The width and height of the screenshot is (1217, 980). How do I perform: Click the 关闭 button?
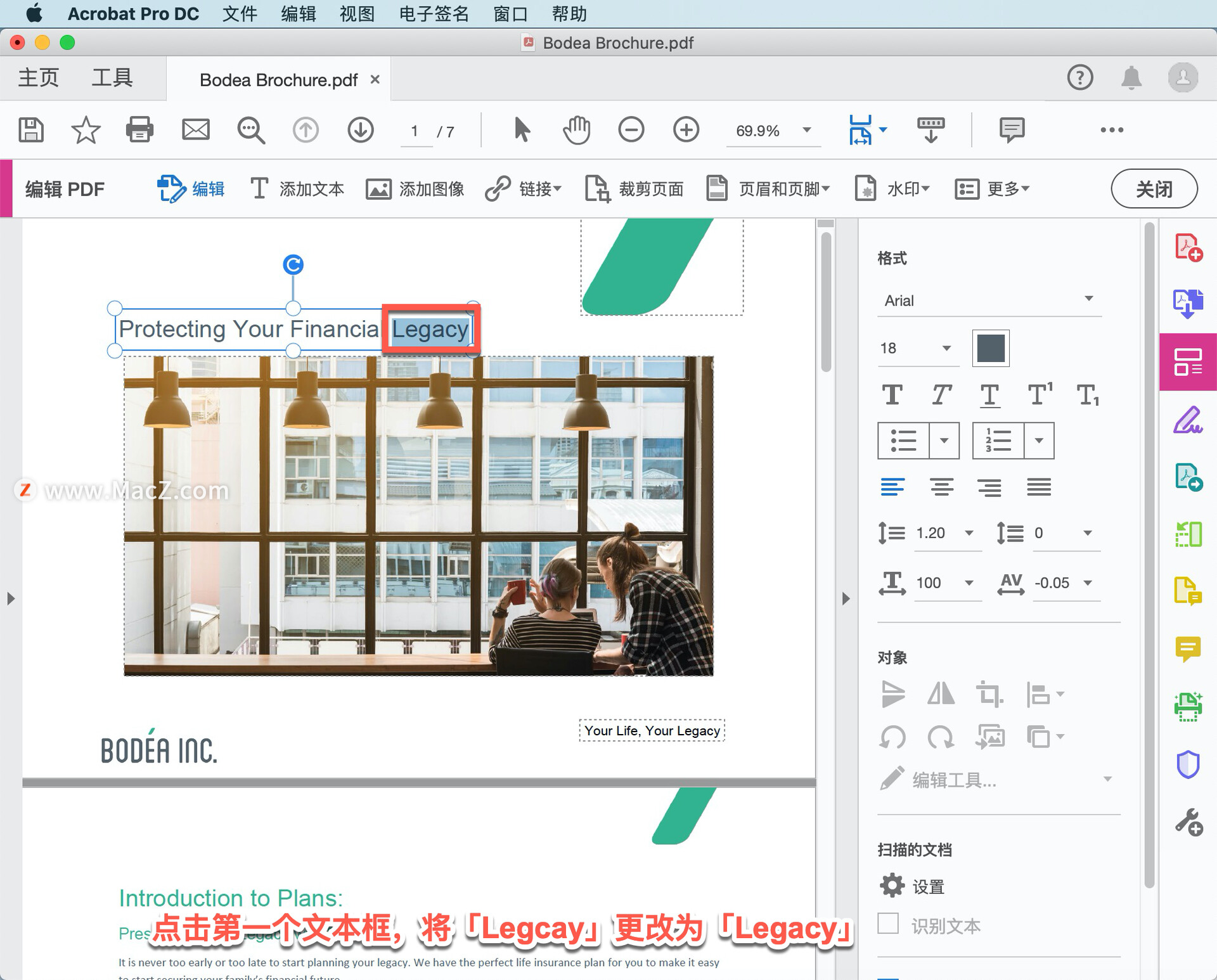point(1154,189)
